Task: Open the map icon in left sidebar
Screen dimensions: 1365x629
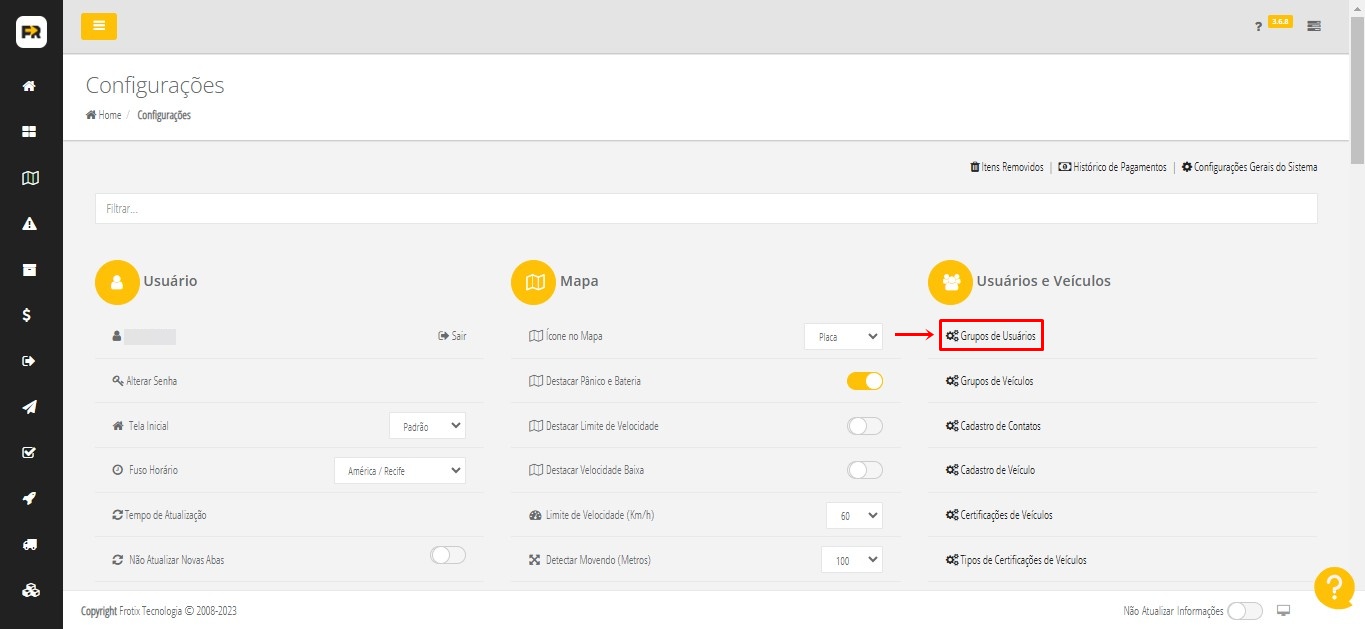Action: (x=30, y=178)
